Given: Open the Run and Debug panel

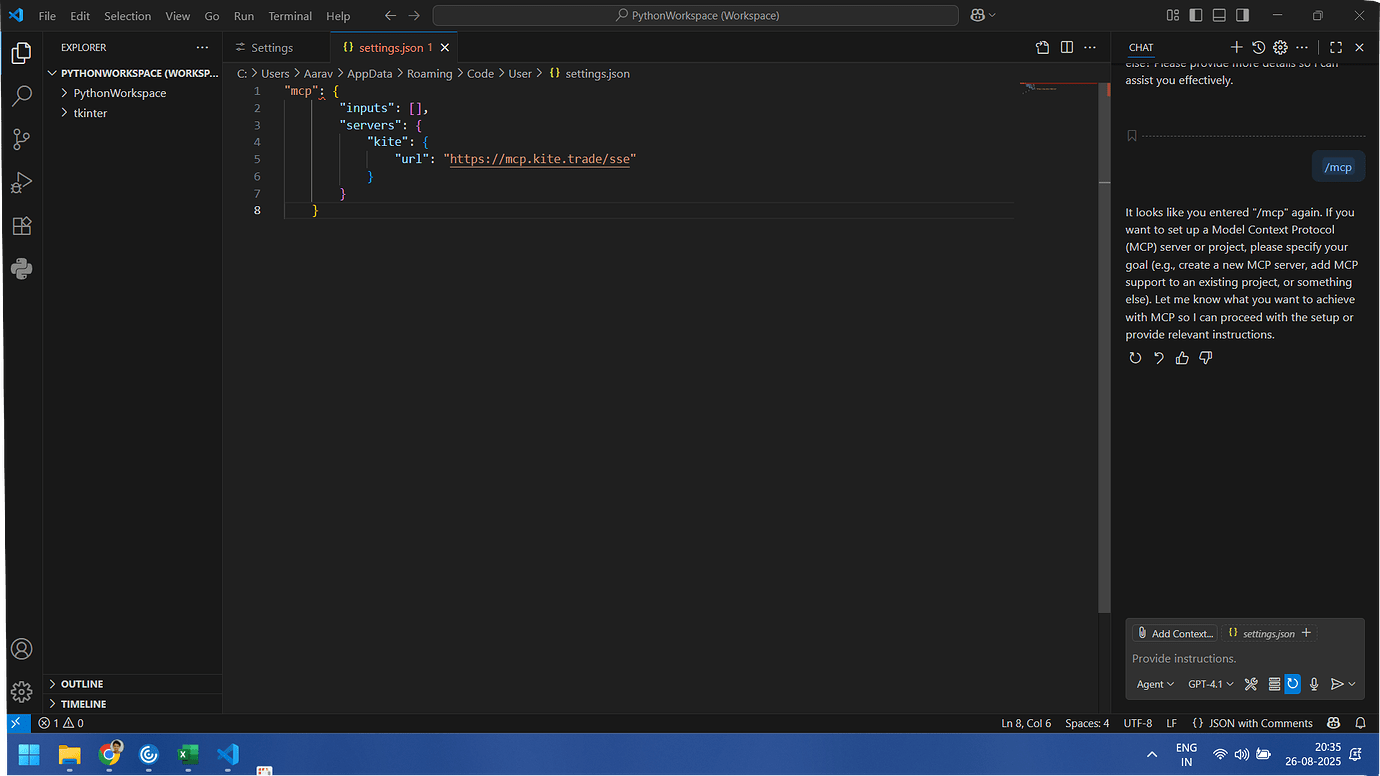Looking at the screenshot, I should pos(21,182).
